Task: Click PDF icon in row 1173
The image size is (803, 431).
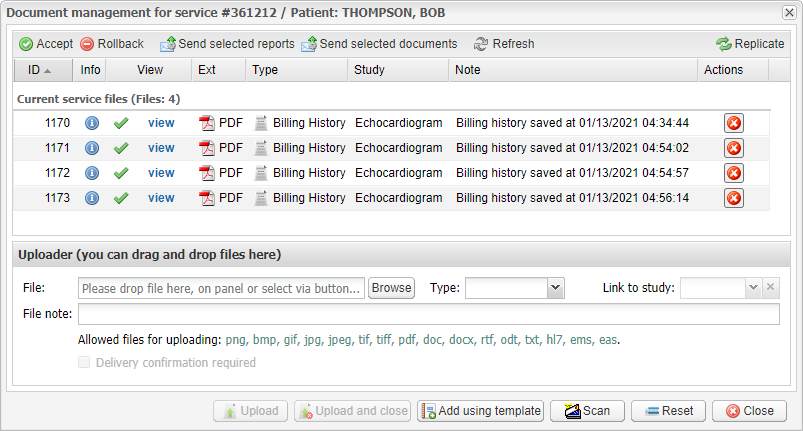Action: click(207, 198)
